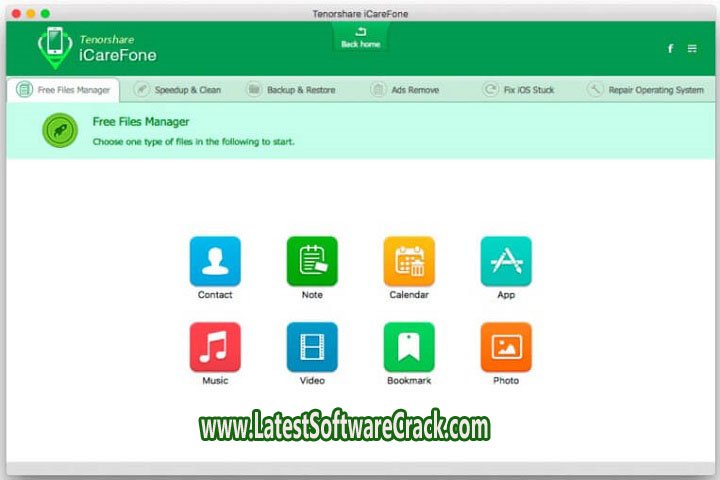Open the Contact files icon
720x480 pixels.
point(215,261)
